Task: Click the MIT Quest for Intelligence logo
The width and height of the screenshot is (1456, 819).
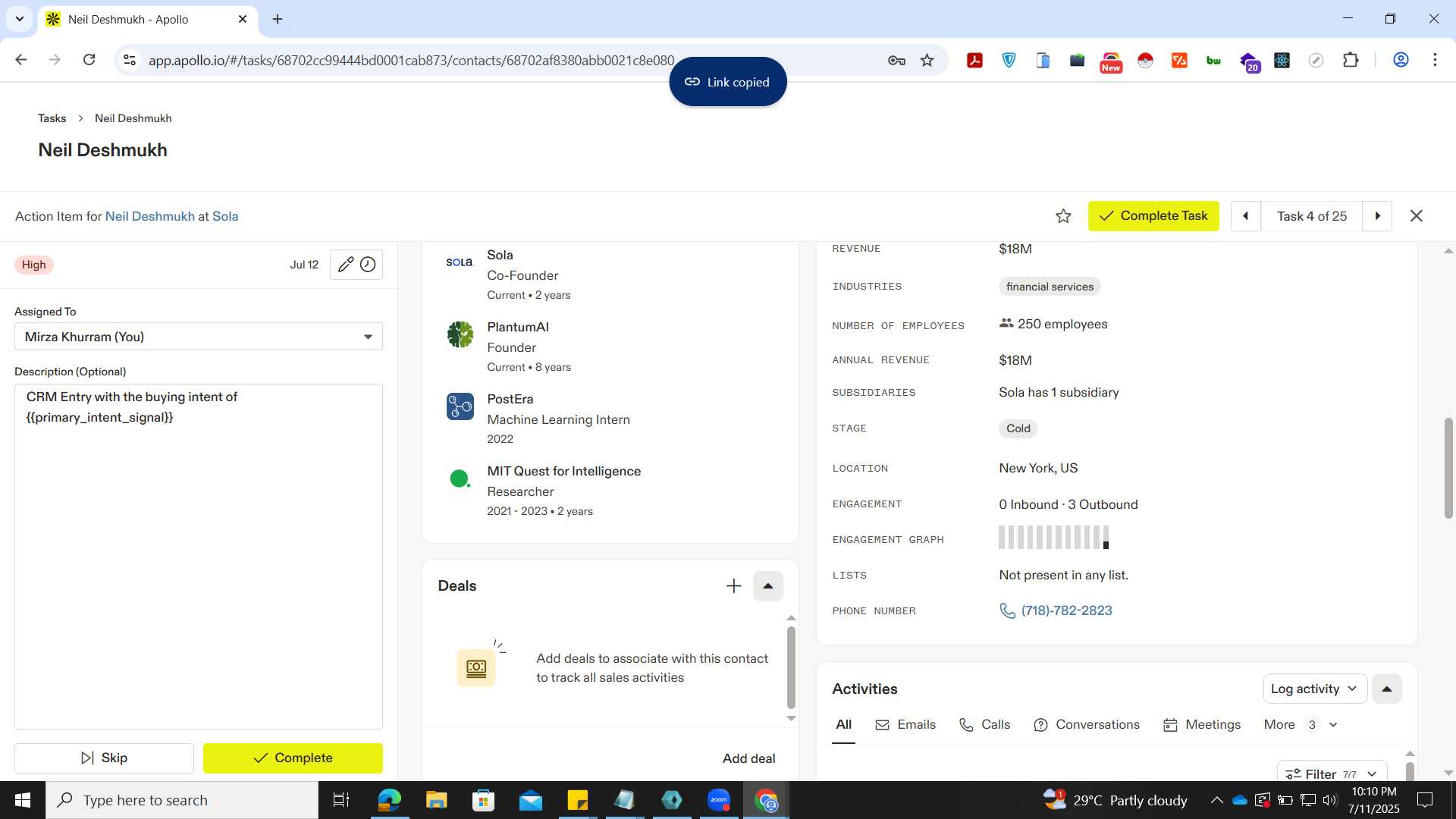Action: coord(460,479)
